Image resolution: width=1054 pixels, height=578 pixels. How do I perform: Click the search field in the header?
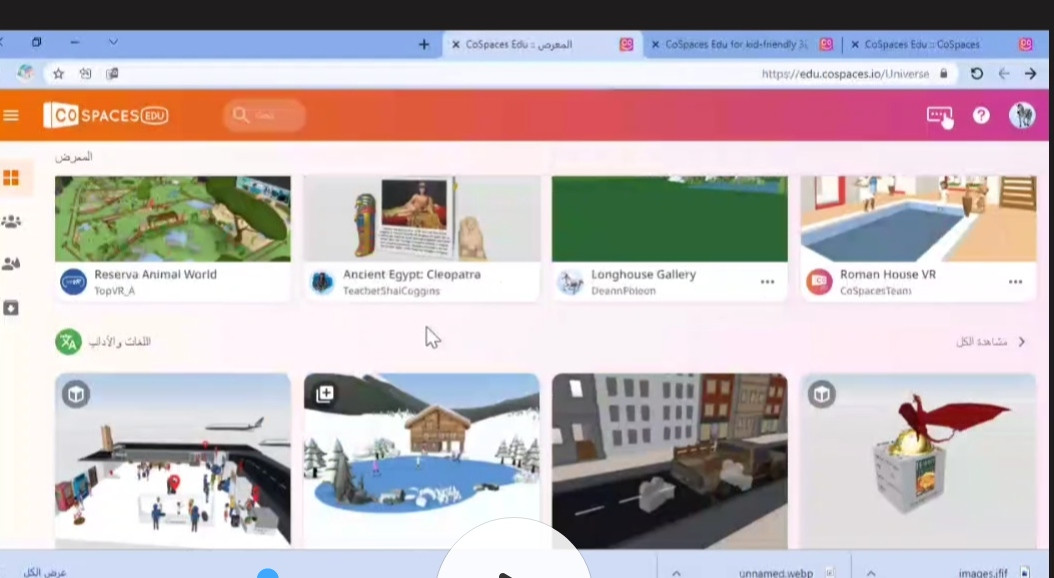(264, 116)
